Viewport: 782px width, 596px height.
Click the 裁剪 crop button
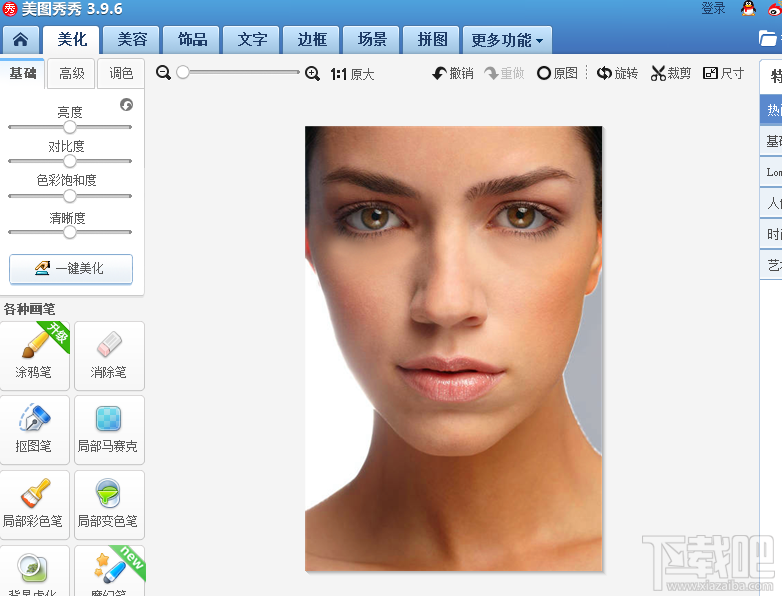(671, 73)
